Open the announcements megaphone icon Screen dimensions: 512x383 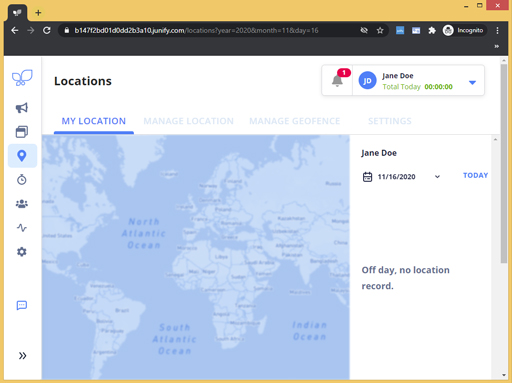pyautogui.click(x=22, y=108)
